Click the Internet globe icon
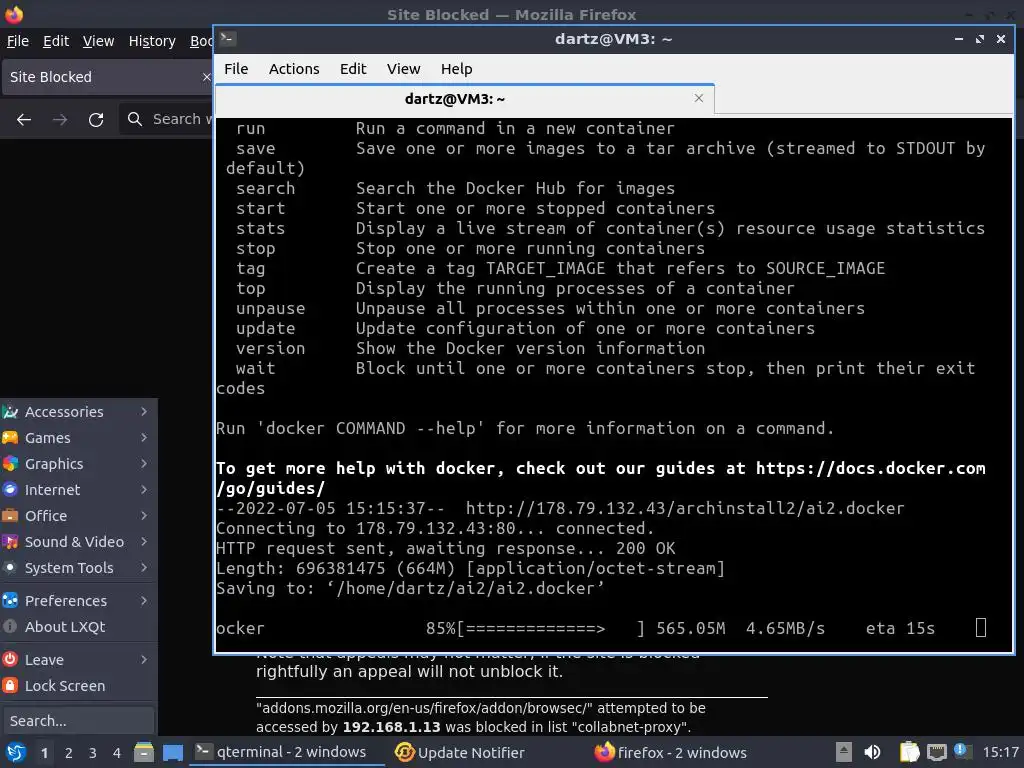Screen dimensions: 1024x768 (10, 490)
